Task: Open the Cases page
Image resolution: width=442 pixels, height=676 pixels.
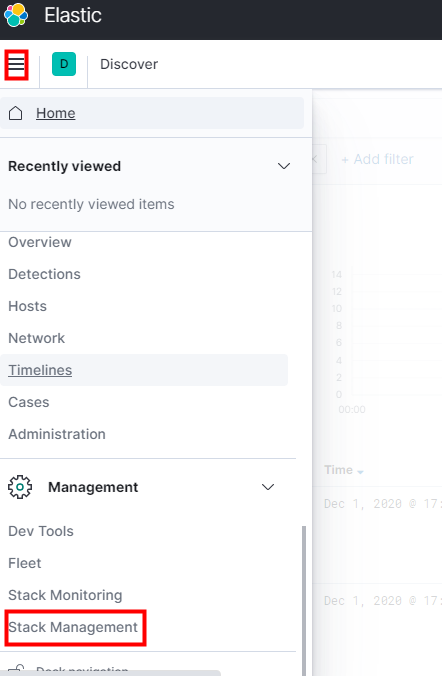Action: tap(28, 402)
